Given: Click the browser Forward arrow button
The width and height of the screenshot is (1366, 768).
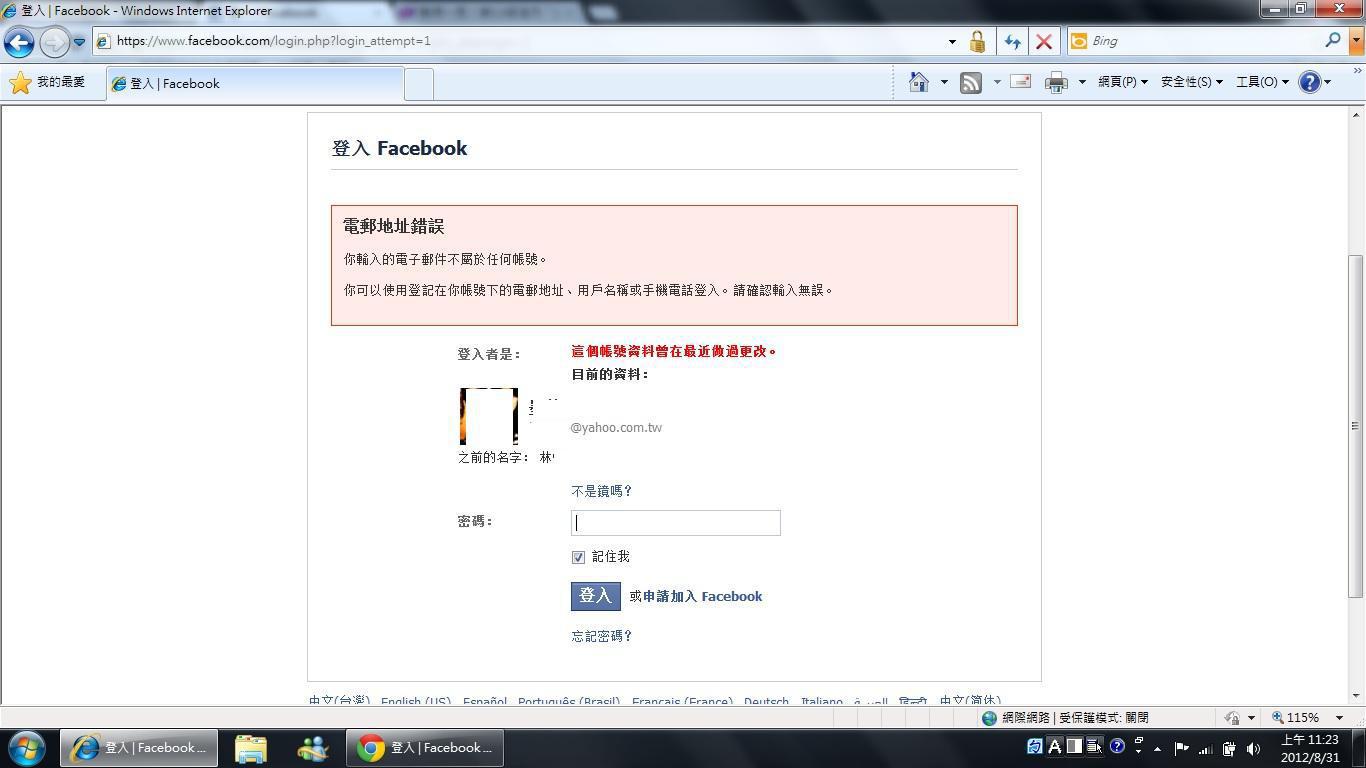Looking at the screenshot, I should [x=54, y=42].
